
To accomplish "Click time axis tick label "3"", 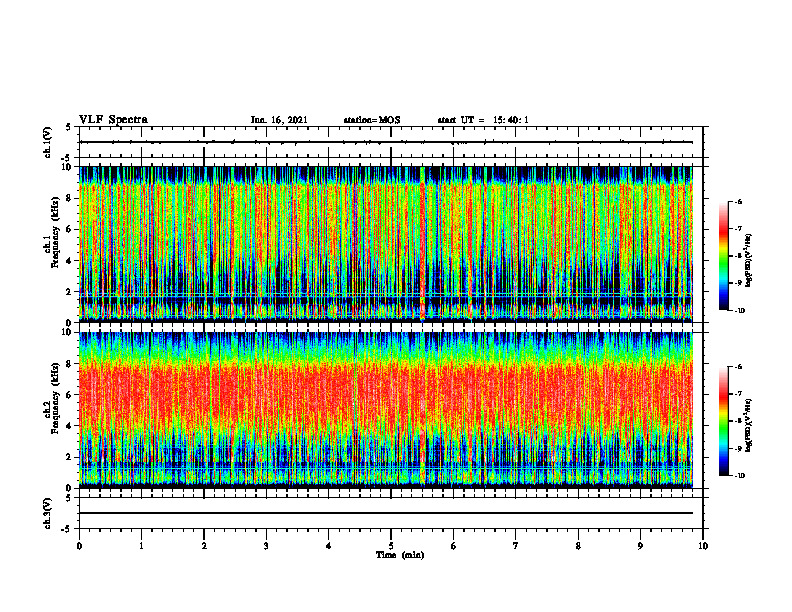I will point(266,546).
